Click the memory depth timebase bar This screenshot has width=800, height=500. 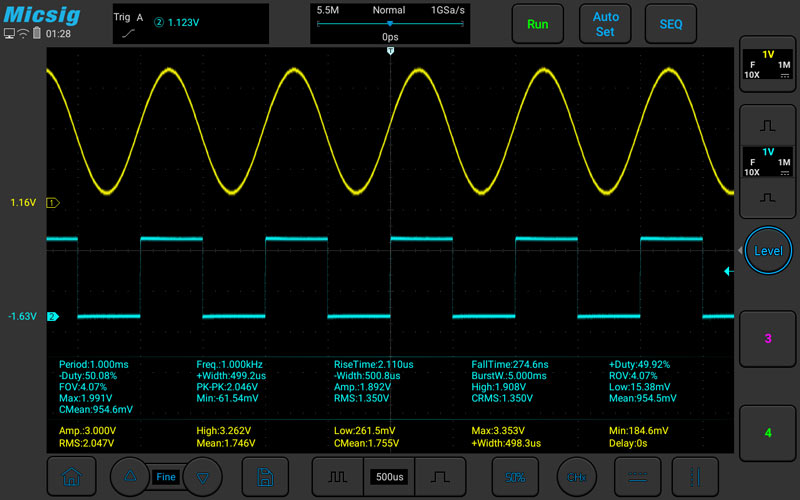(390, 23)
